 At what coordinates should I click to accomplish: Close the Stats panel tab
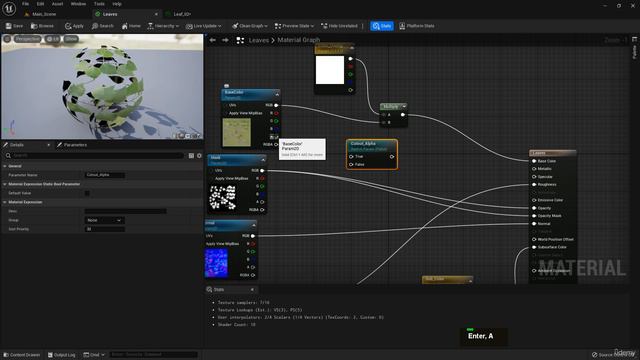(x=252, y=289)
